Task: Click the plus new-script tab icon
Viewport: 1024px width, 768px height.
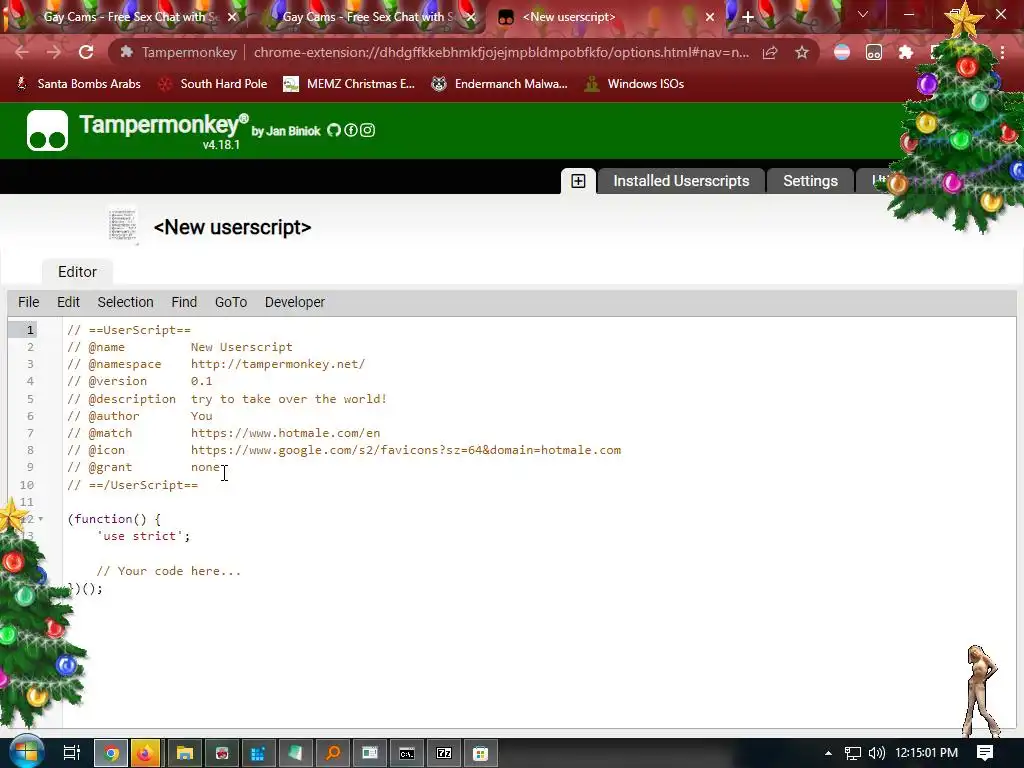Action: click(x=578, y=181)
